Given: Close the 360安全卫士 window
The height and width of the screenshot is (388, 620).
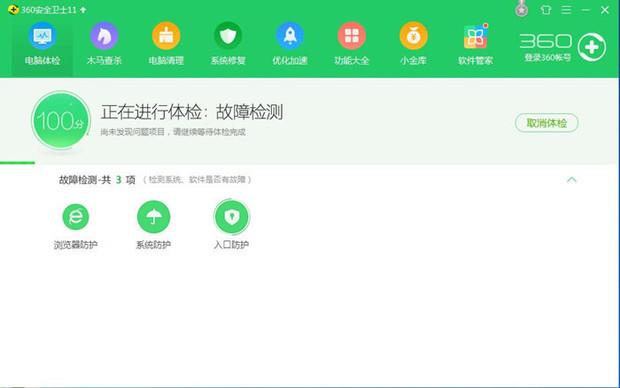Looking at the screenshot, I should pos(605,10).
